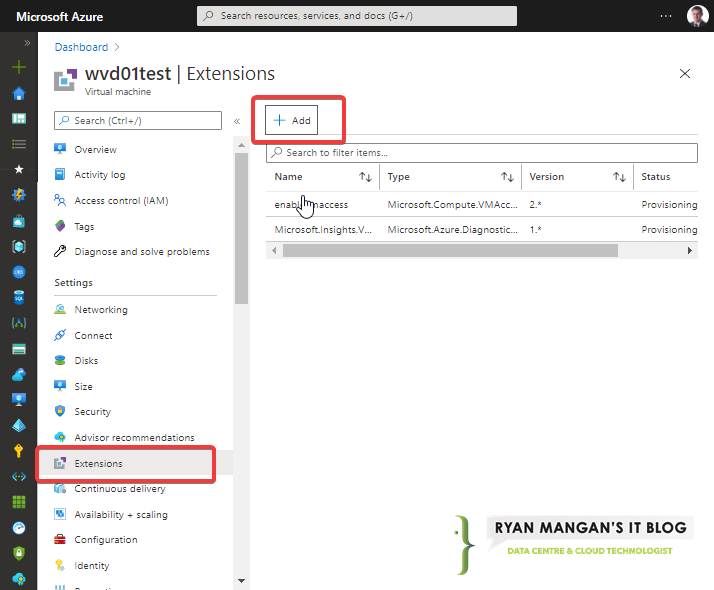Click the Favorites star icon in the sidebar
The height and width of the screenshot is (590, 714).
coord(19,169)
